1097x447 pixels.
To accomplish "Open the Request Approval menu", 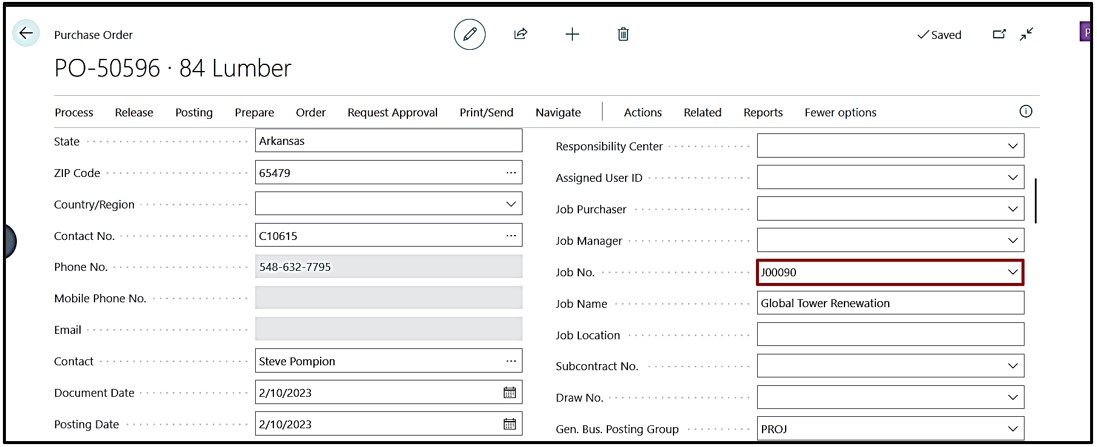I will pos(392,113).
